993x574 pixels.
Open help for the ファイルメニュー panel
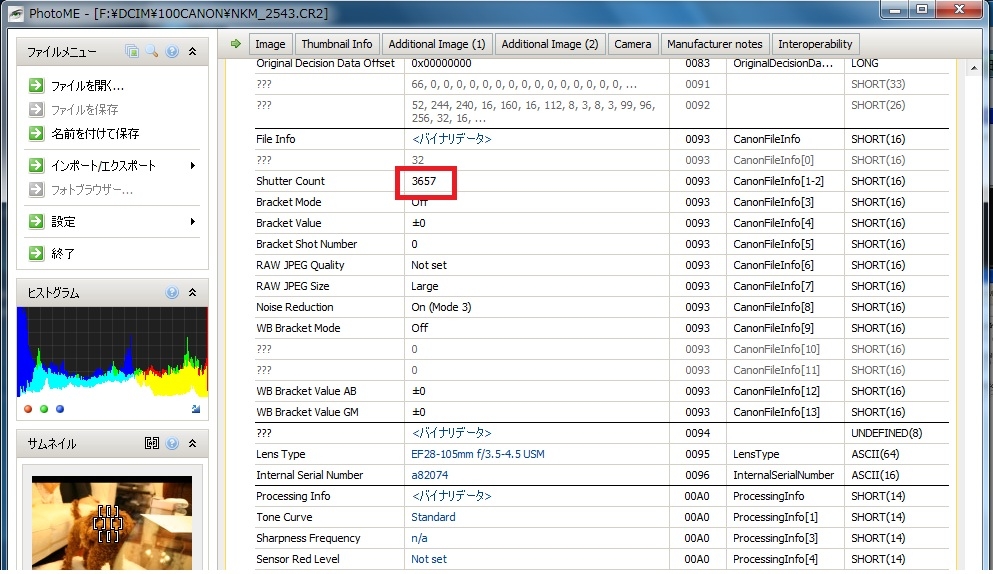(172, 52)
